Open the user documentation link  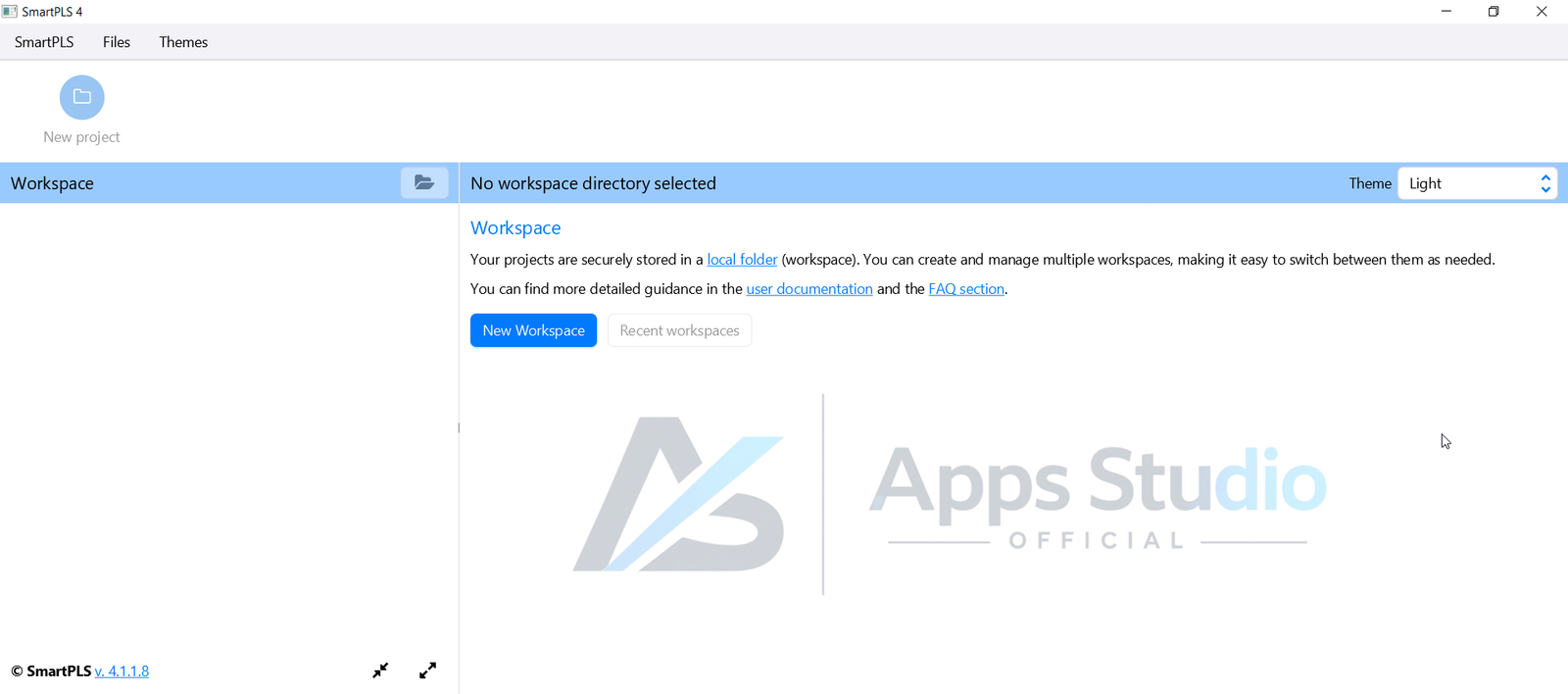(809, 289)
